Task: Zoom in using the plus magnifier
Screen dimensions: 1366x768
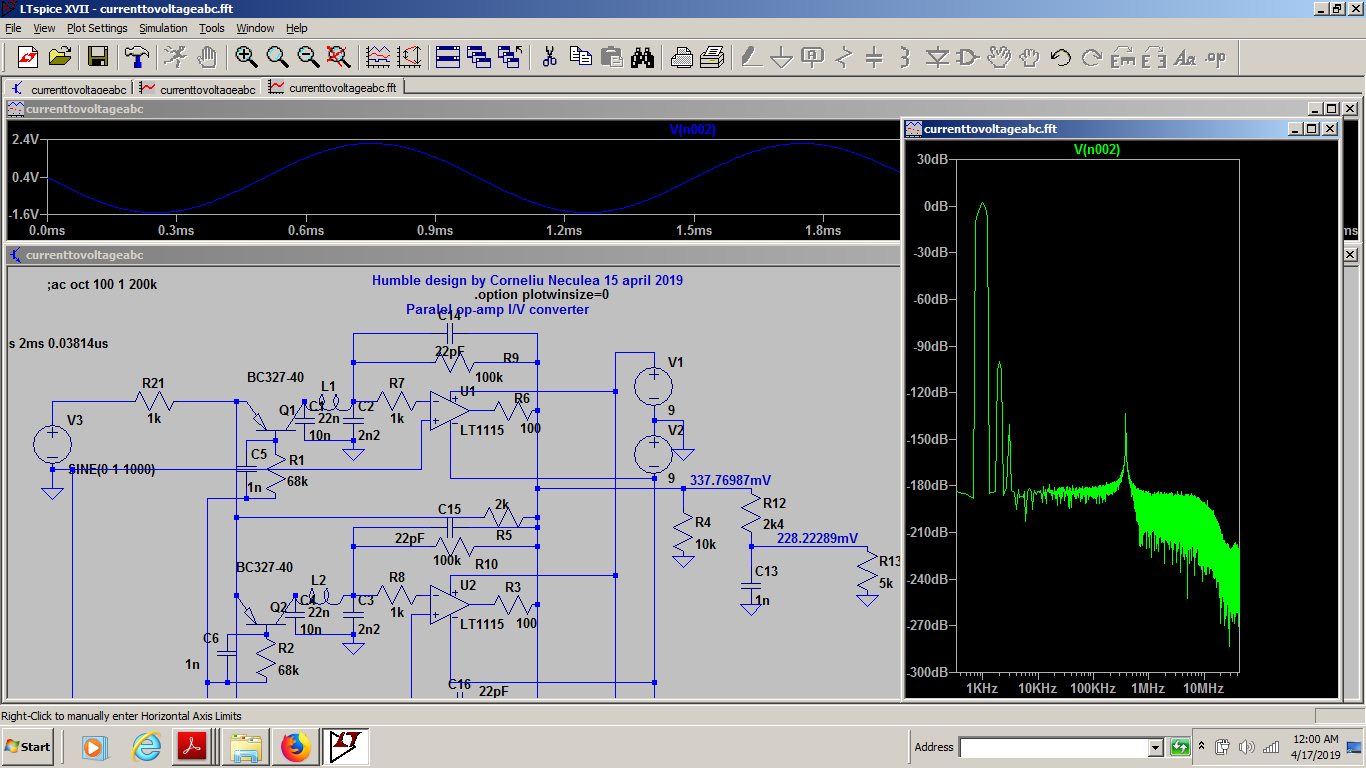Action: click(246, 57)
